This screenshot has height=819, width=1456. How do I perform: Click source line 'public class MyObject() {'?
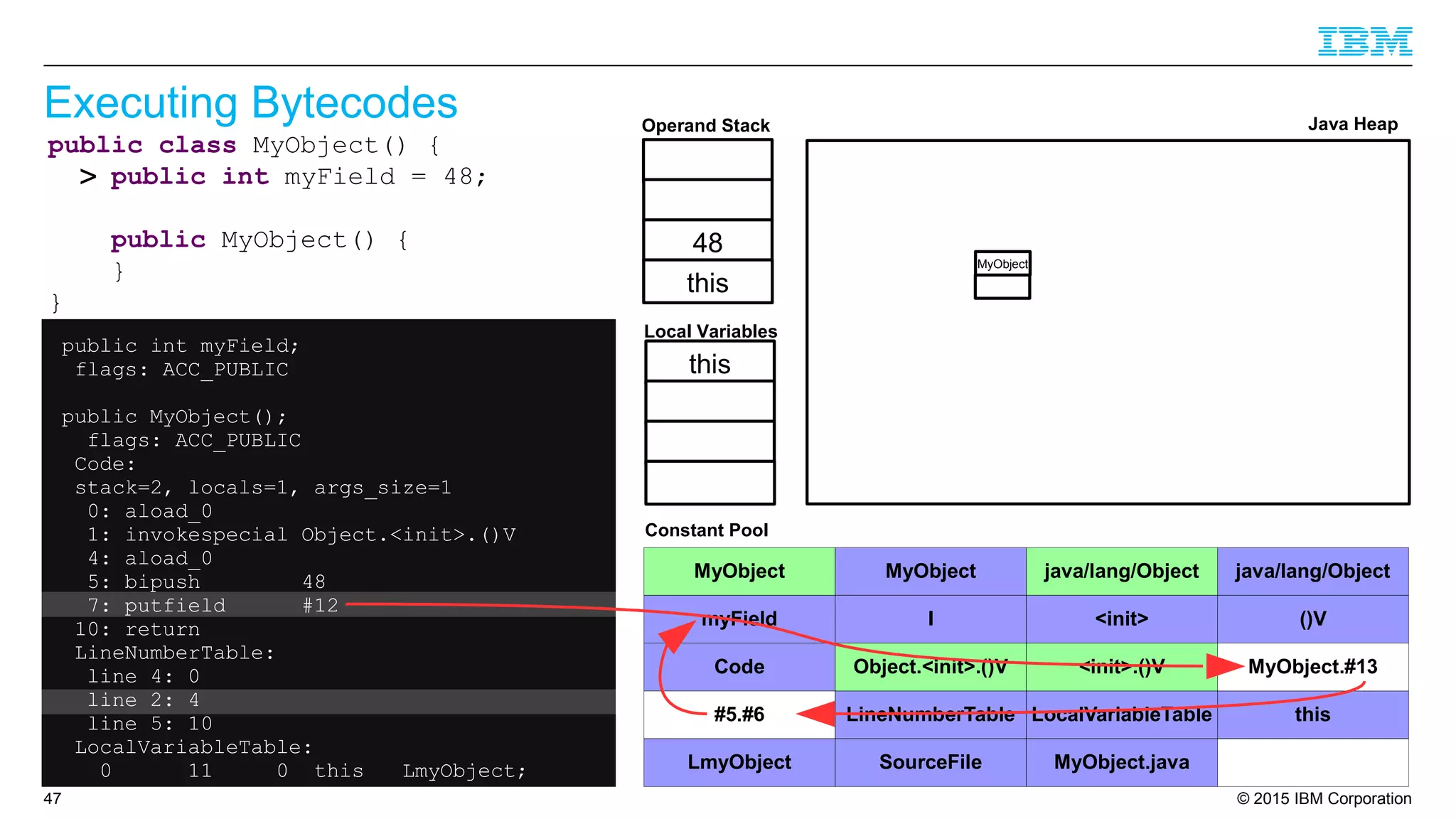click(x=244, y=145)
